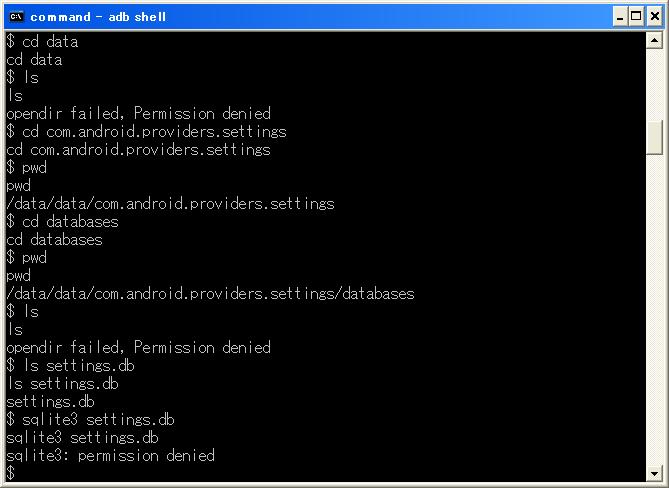The height and width of the screenshot is (488, 669).
Task: Click the standalone 'settings.db' output line
Action: coord(50,401)
